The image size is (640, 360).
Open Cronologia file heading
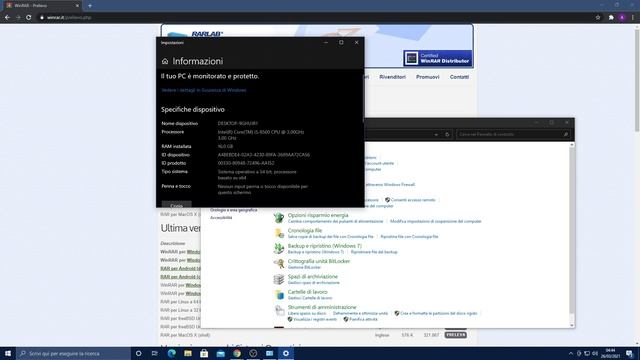click(304, 231)
